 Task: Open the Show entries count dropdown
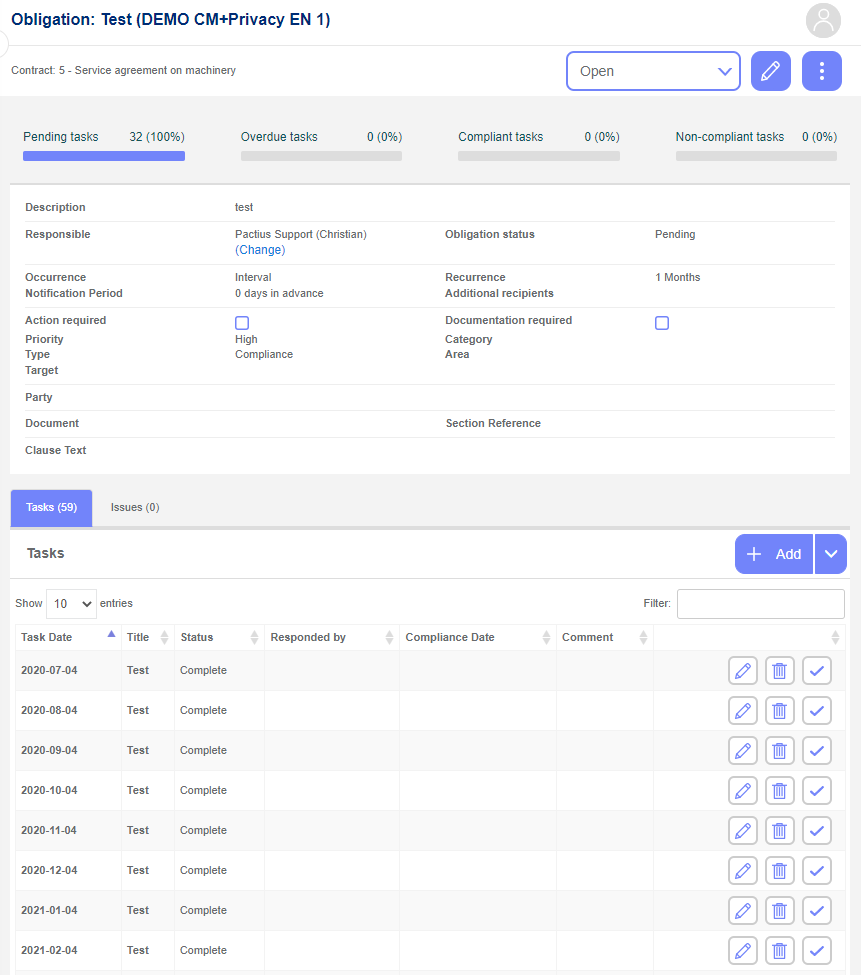click(x=71, y=604)
